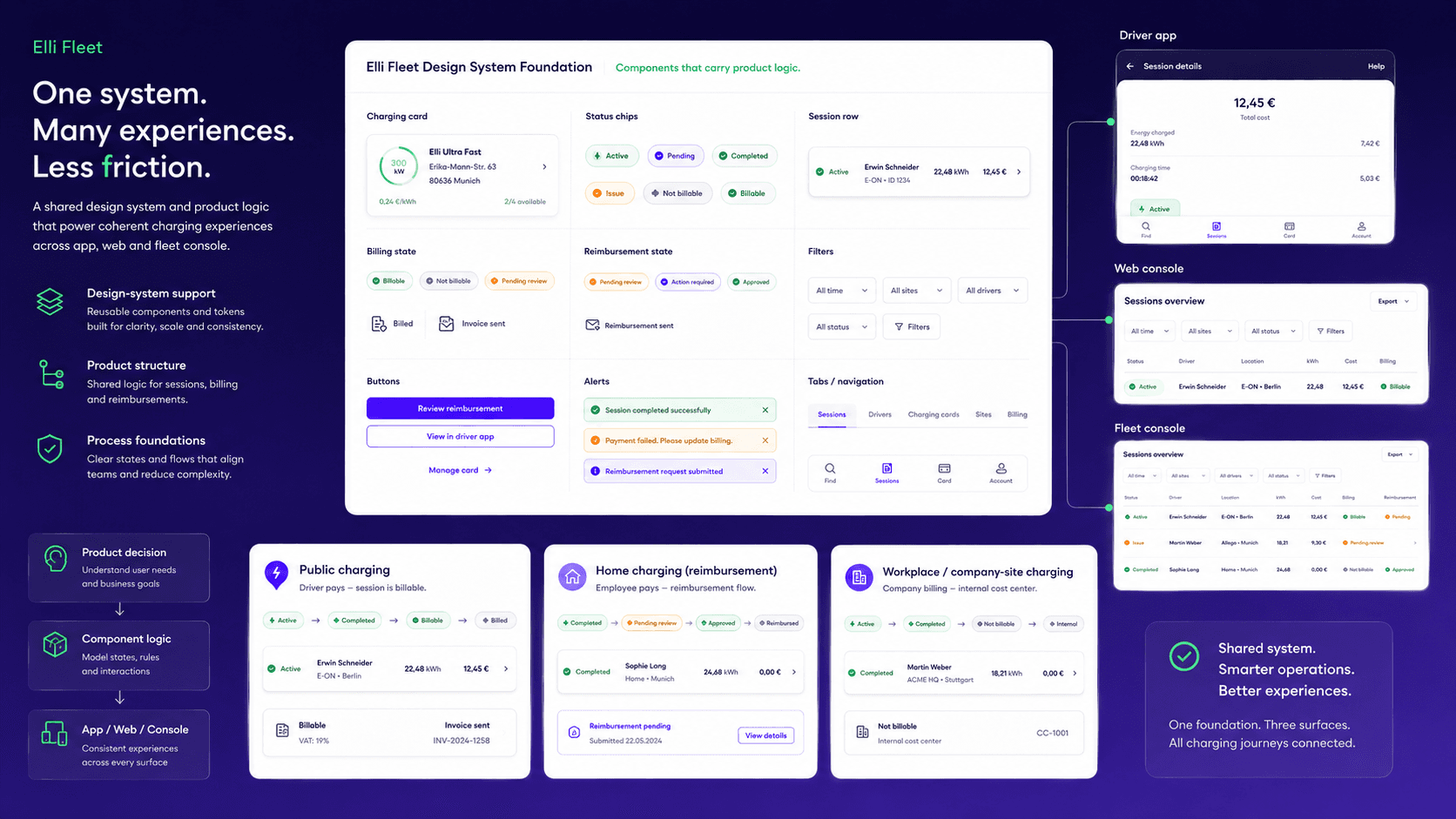Image resolution: width=1456 pixels, height=819 pixels.
Task: Select the Billable chip under Status chips
Action: coord(747,193)
